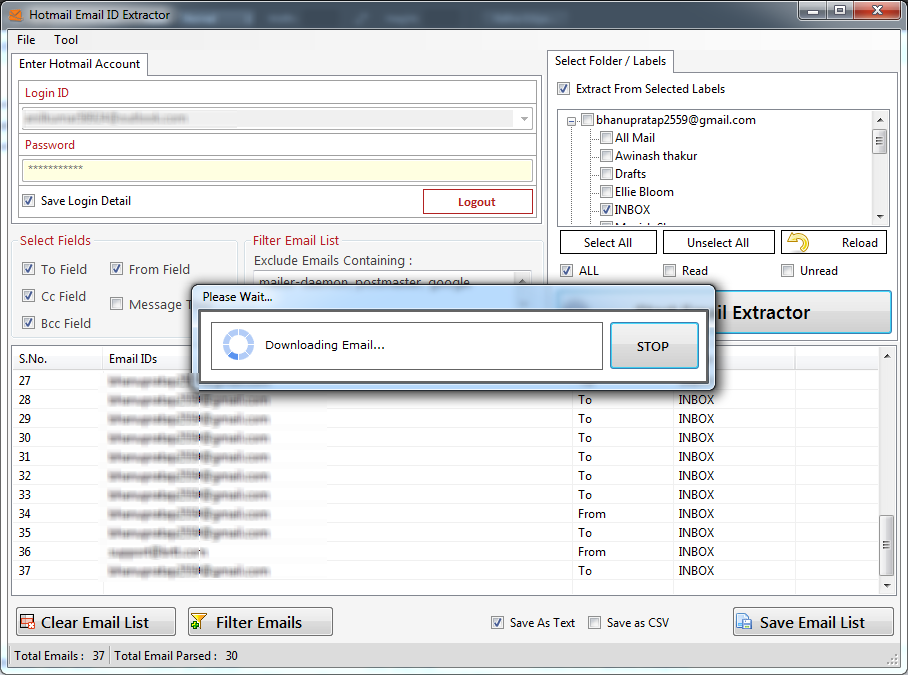Enable the Read messages checkbox
The image size is (908, 675).
(x=670, y=270)
